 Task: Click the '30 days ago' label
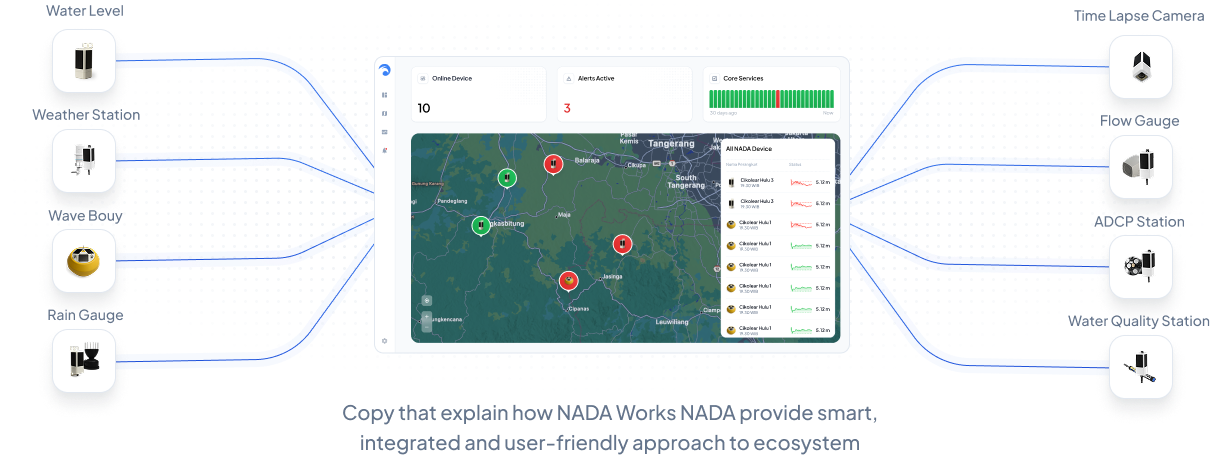click(723, 113)
